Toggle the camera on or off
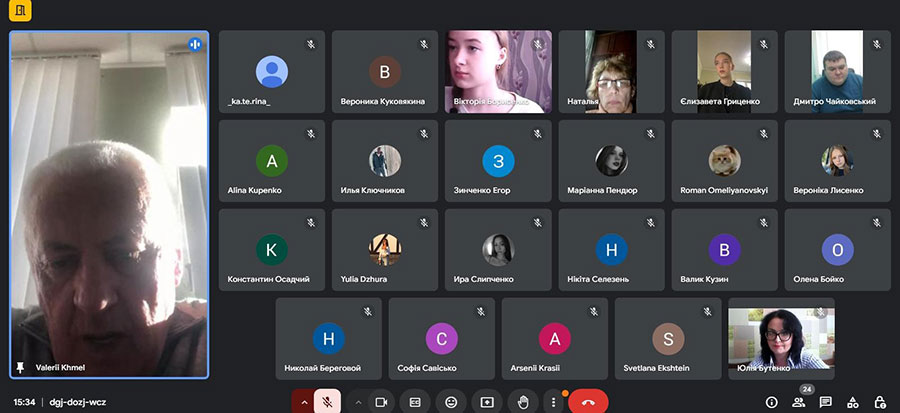The width and height of the screenshot is (900, 413). 381,401
